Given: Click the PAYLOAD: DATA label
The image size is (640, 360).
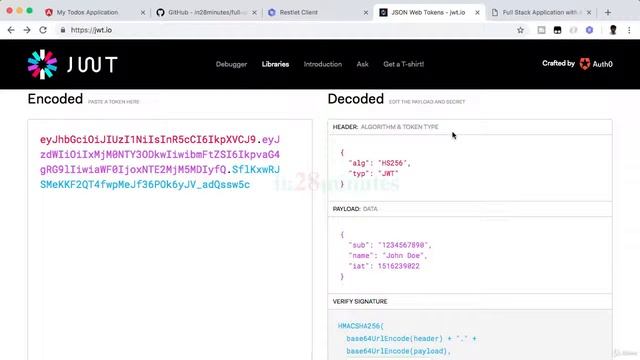Looking at the screenshot, I should tap(355, 209).
